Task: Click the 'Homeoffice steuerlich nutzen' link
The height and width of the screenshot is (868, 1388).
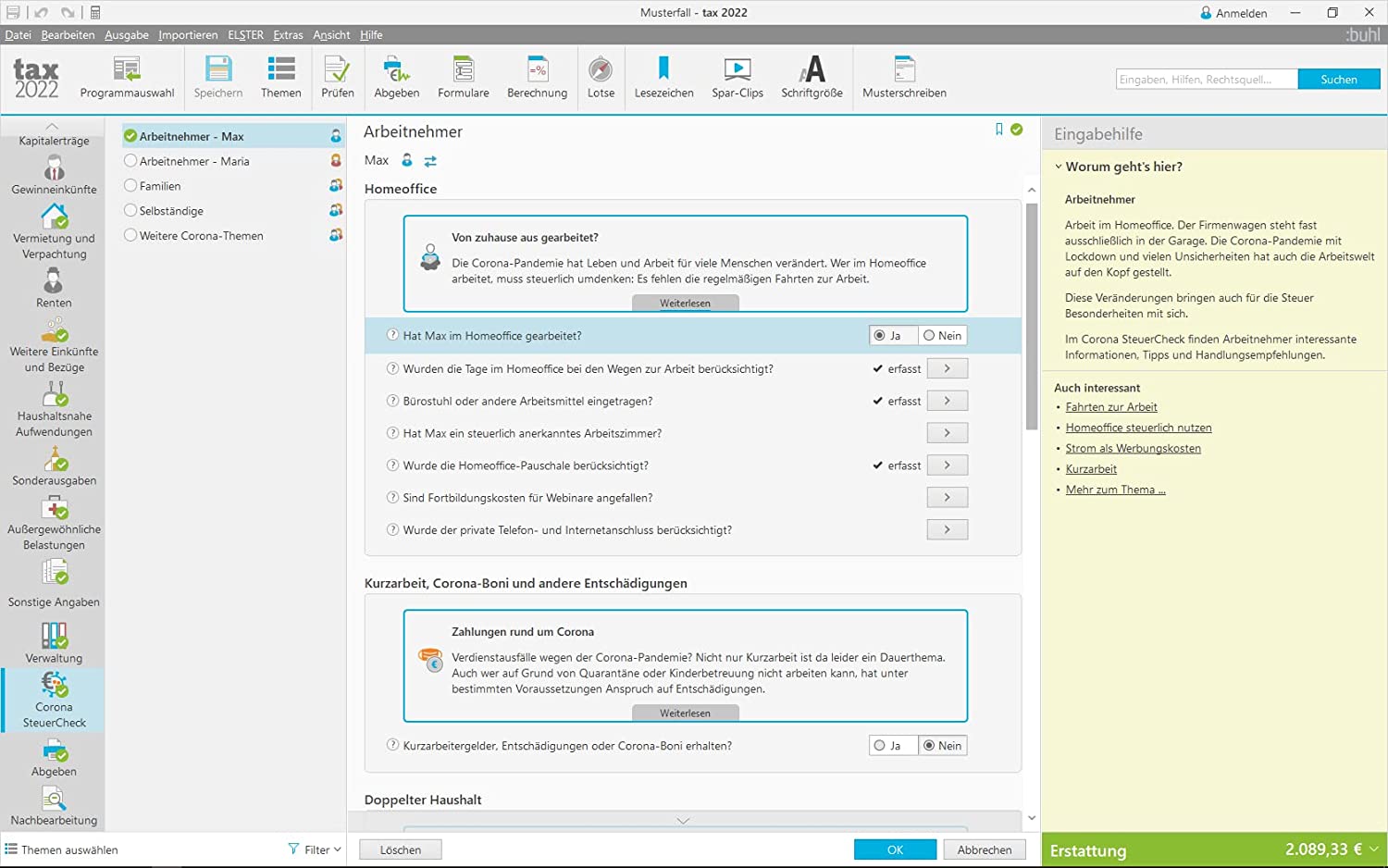Action: pyautogui.click(x=1138, y=428)
